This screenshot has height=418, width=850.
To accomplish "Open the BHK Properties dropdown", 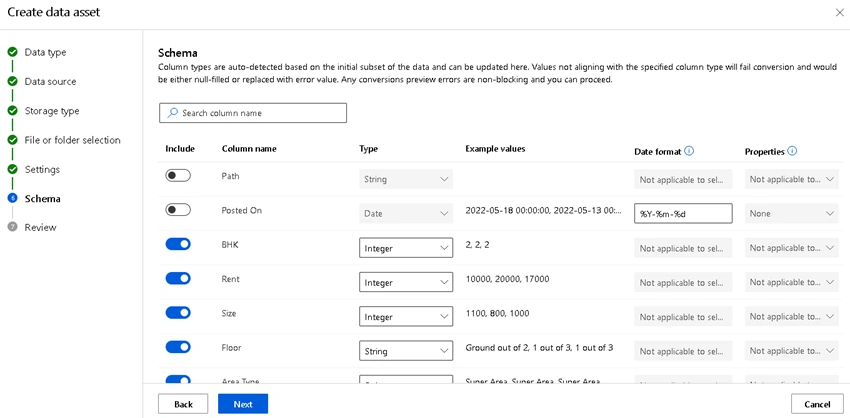I will [793, 248].
